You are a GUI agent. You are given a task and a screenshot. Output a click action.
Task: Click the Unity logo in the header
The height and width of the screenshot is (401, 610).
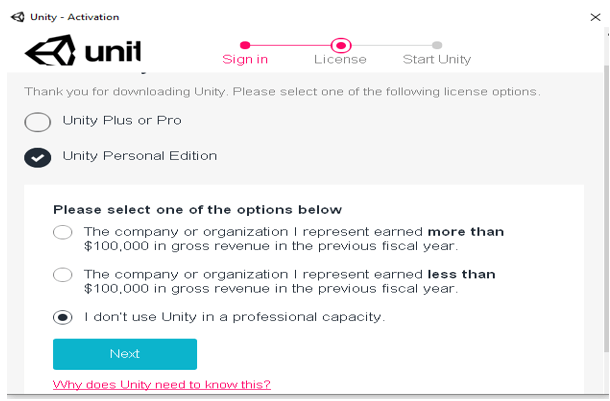83,52
